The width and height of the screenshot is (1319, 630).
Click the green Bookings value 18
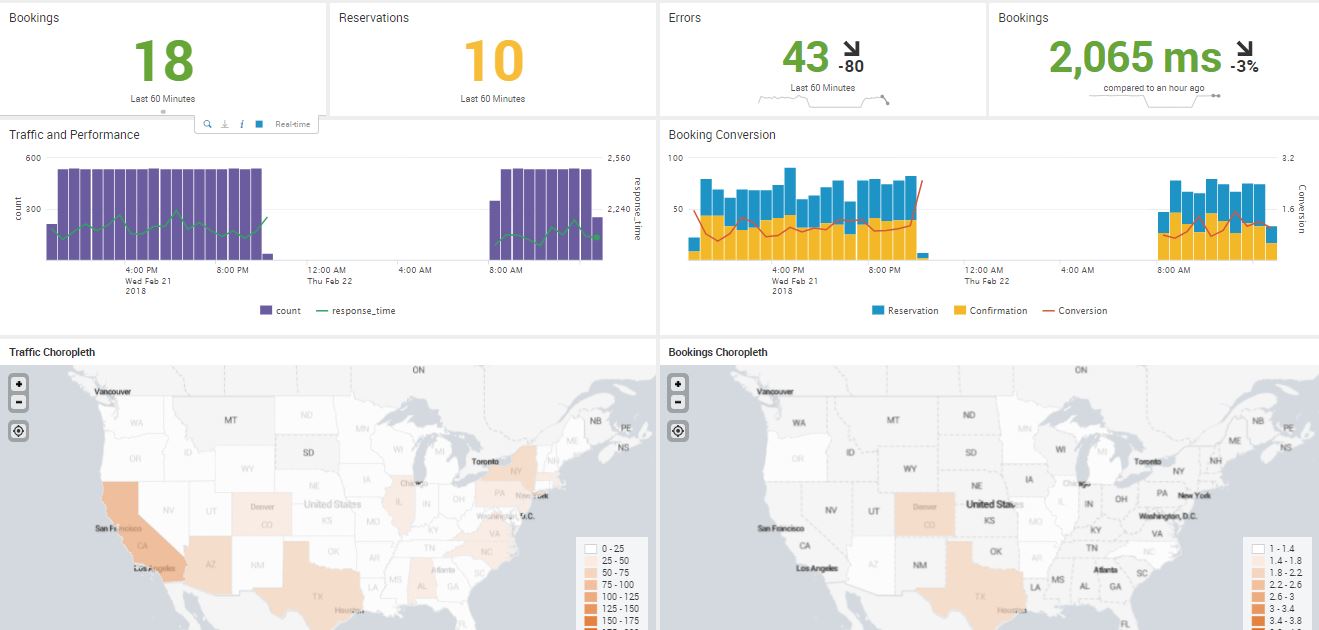[163, 60]
